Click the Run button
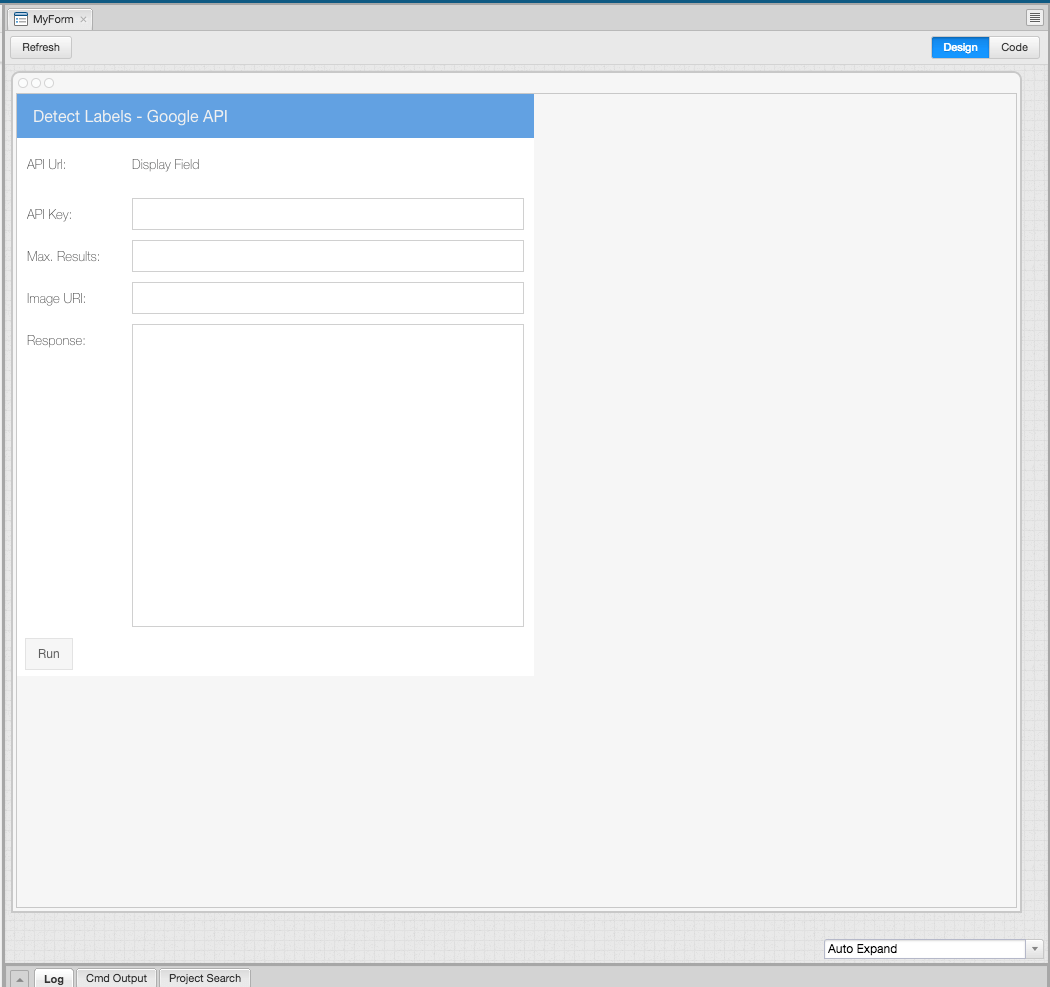 [49, 654]
